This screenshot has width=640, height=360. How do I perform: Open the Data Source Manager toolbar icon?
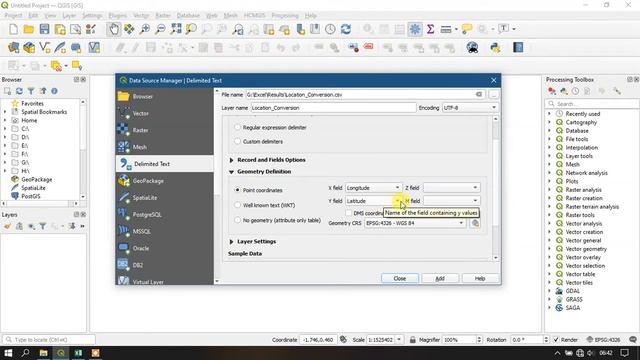point(13,47)
